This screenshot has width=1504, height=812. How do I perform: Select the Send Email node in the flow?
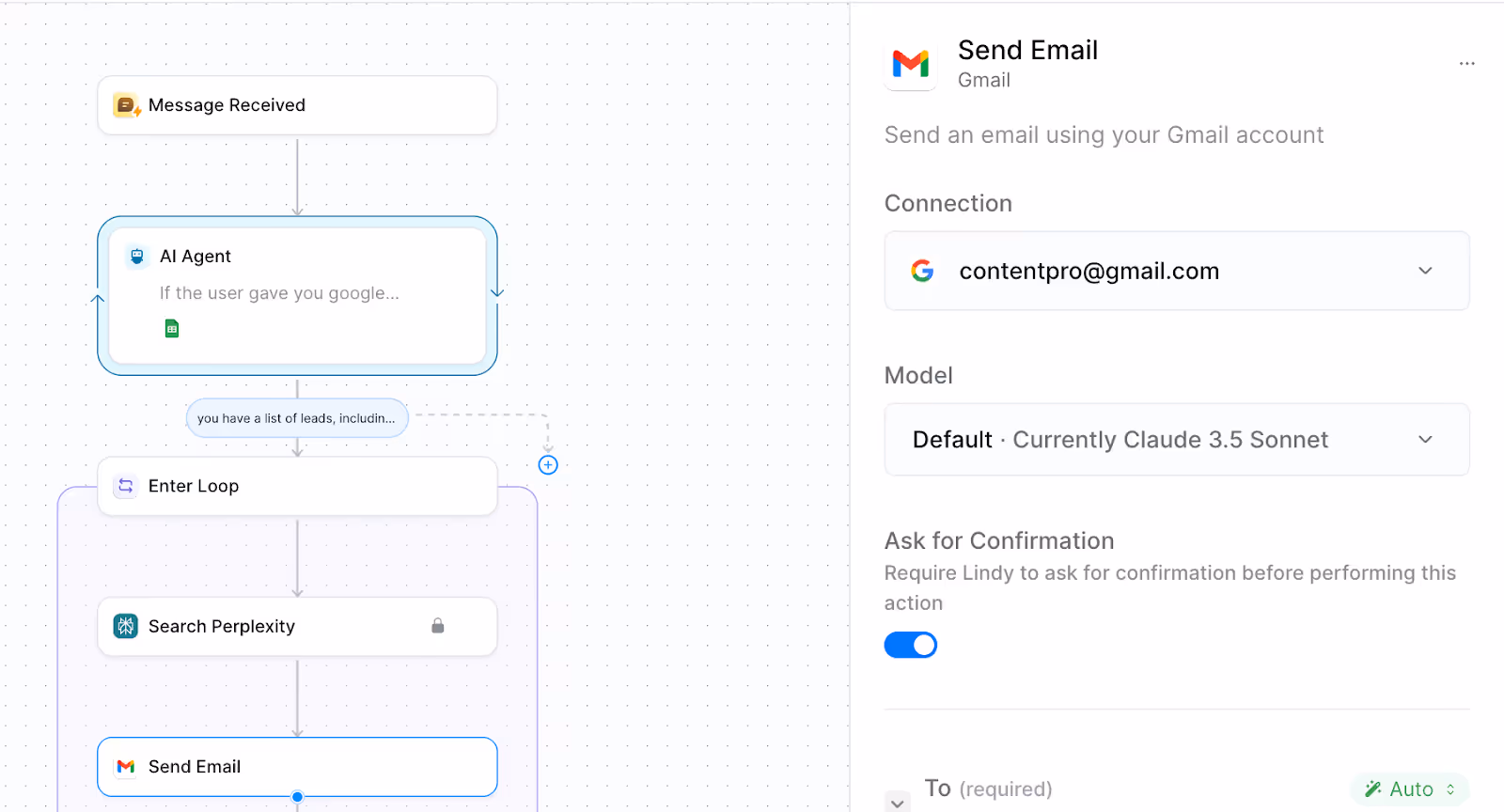click(x=297, y=767)
